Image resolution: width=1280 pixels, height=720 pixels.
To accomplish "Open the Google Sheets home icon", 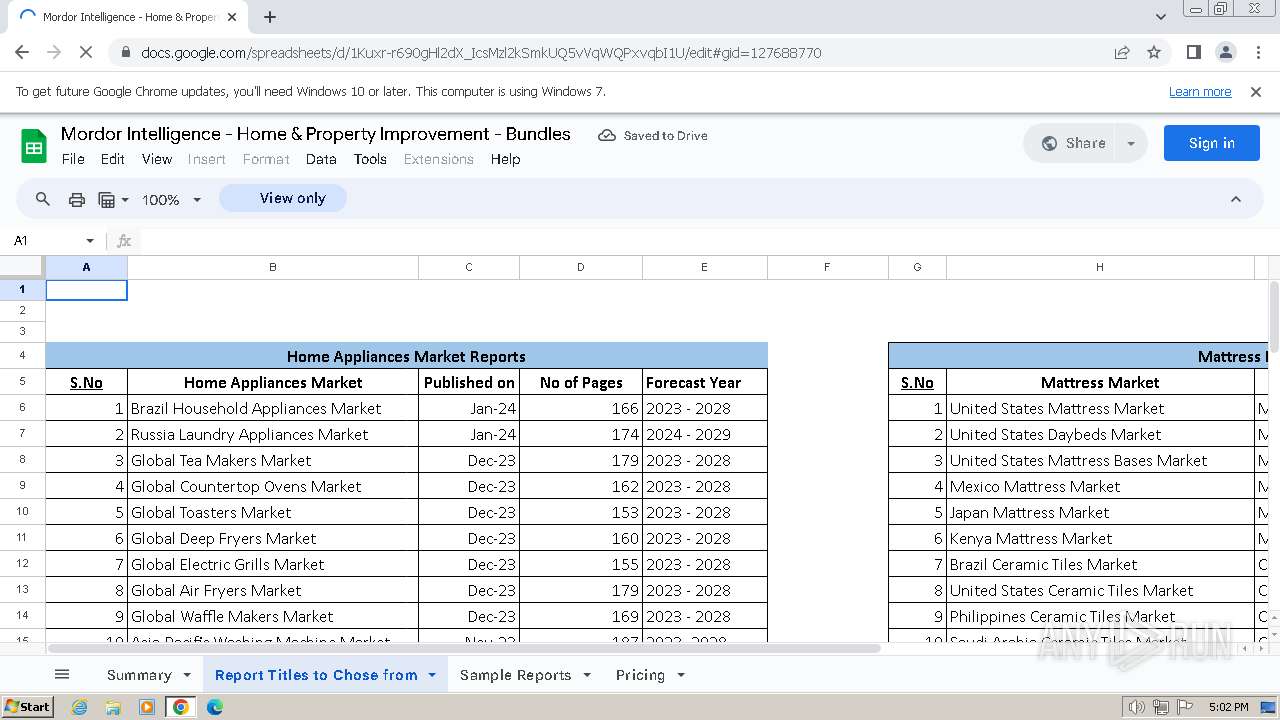I will (x=34, y=146).
